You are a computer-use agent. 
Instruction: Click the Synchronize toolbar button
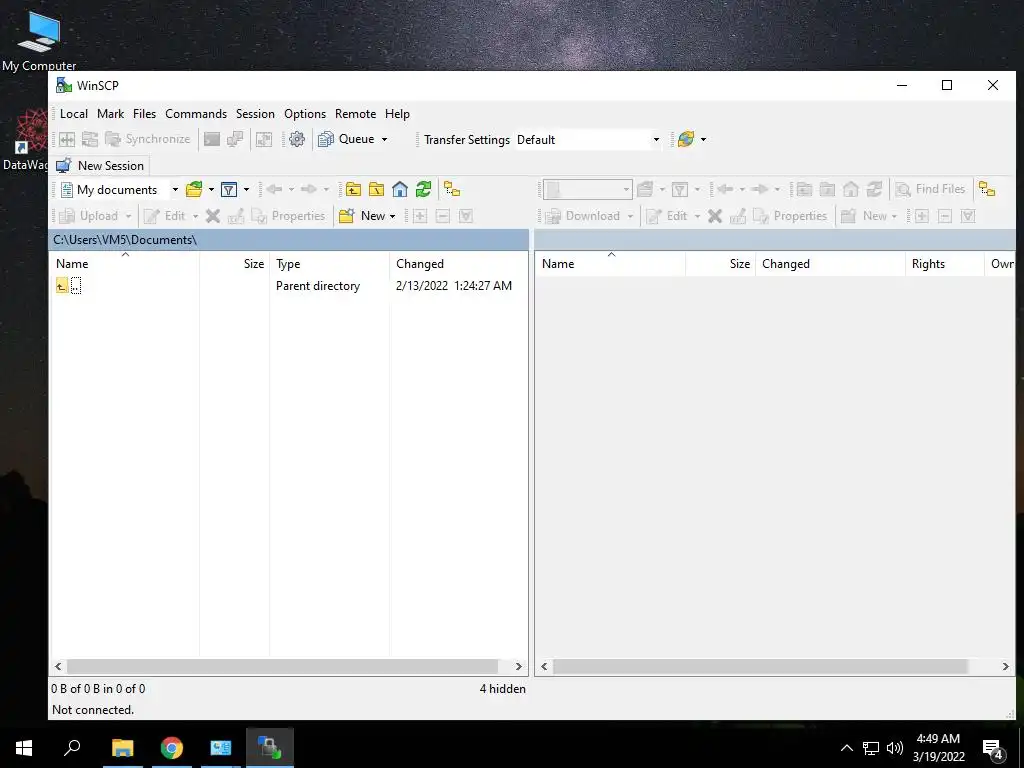(148, 139)
